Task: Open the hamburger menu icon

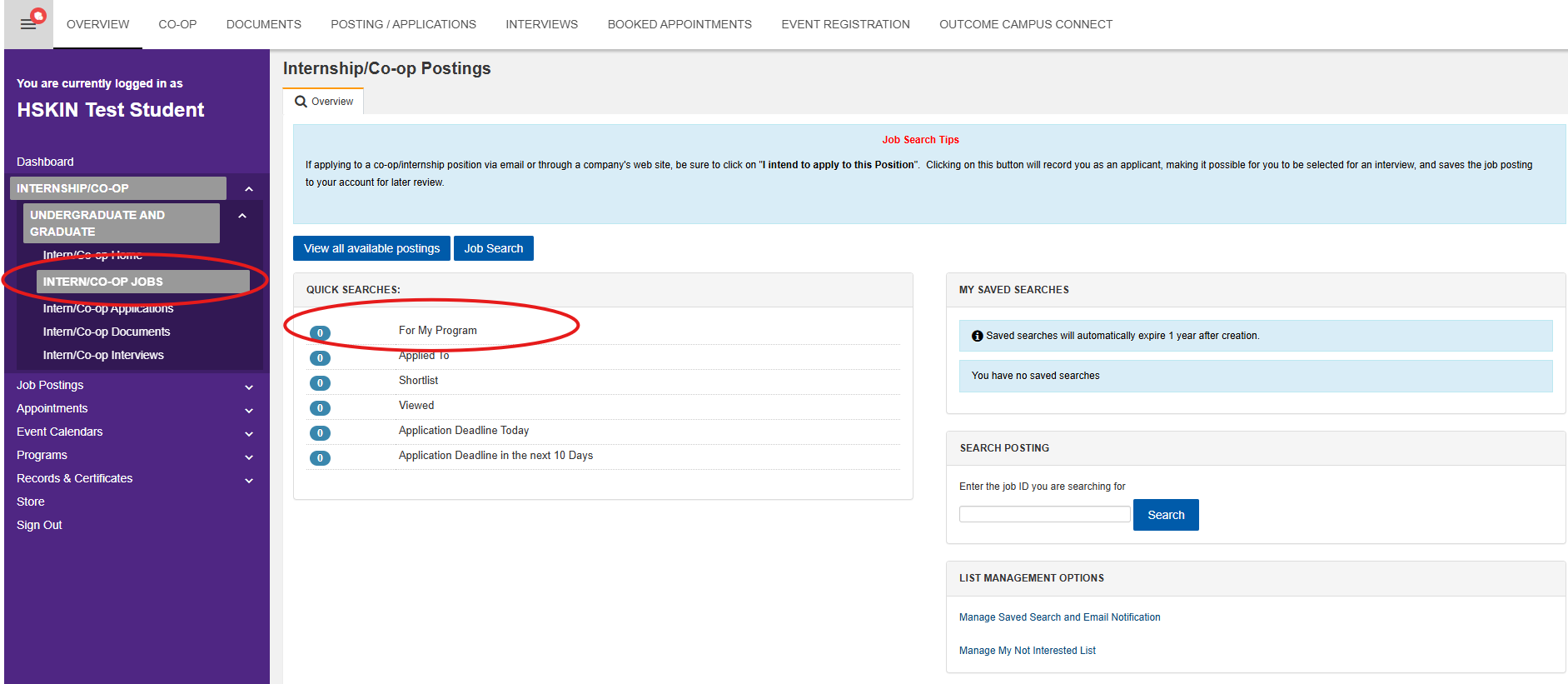Action: point(28,24)
